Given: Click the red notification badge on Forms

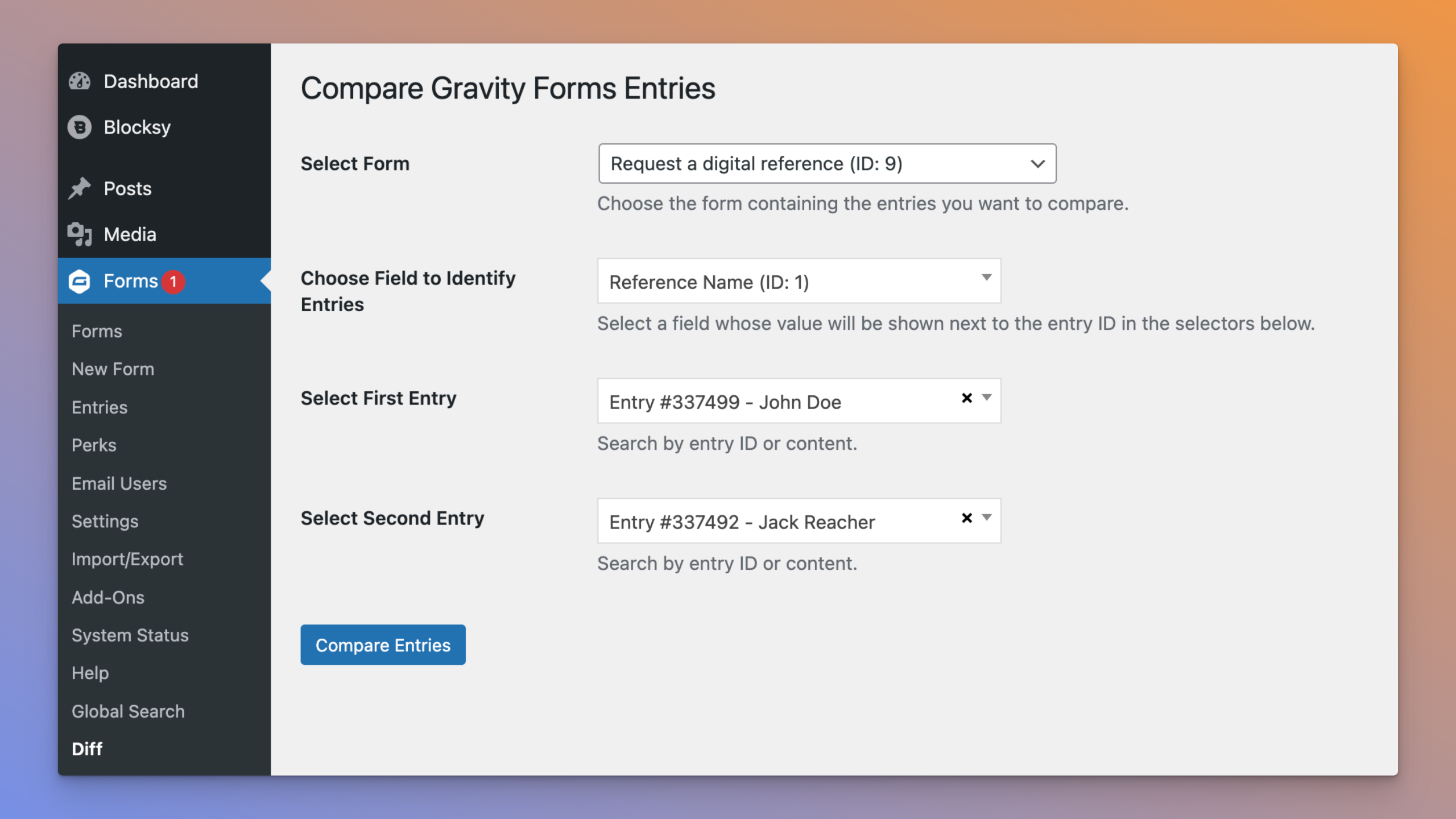Looking at the screenshot, I should pos(173,282).
